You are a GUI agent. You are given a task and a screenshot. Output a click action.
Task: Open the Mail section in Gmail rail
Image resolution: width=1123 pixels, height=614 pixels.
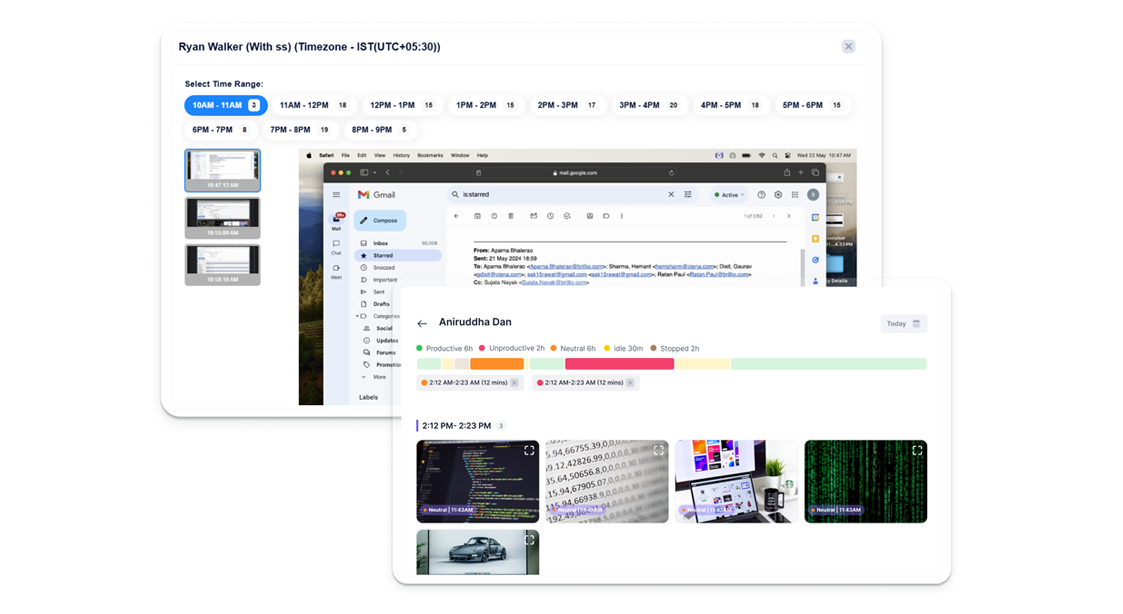337,221
